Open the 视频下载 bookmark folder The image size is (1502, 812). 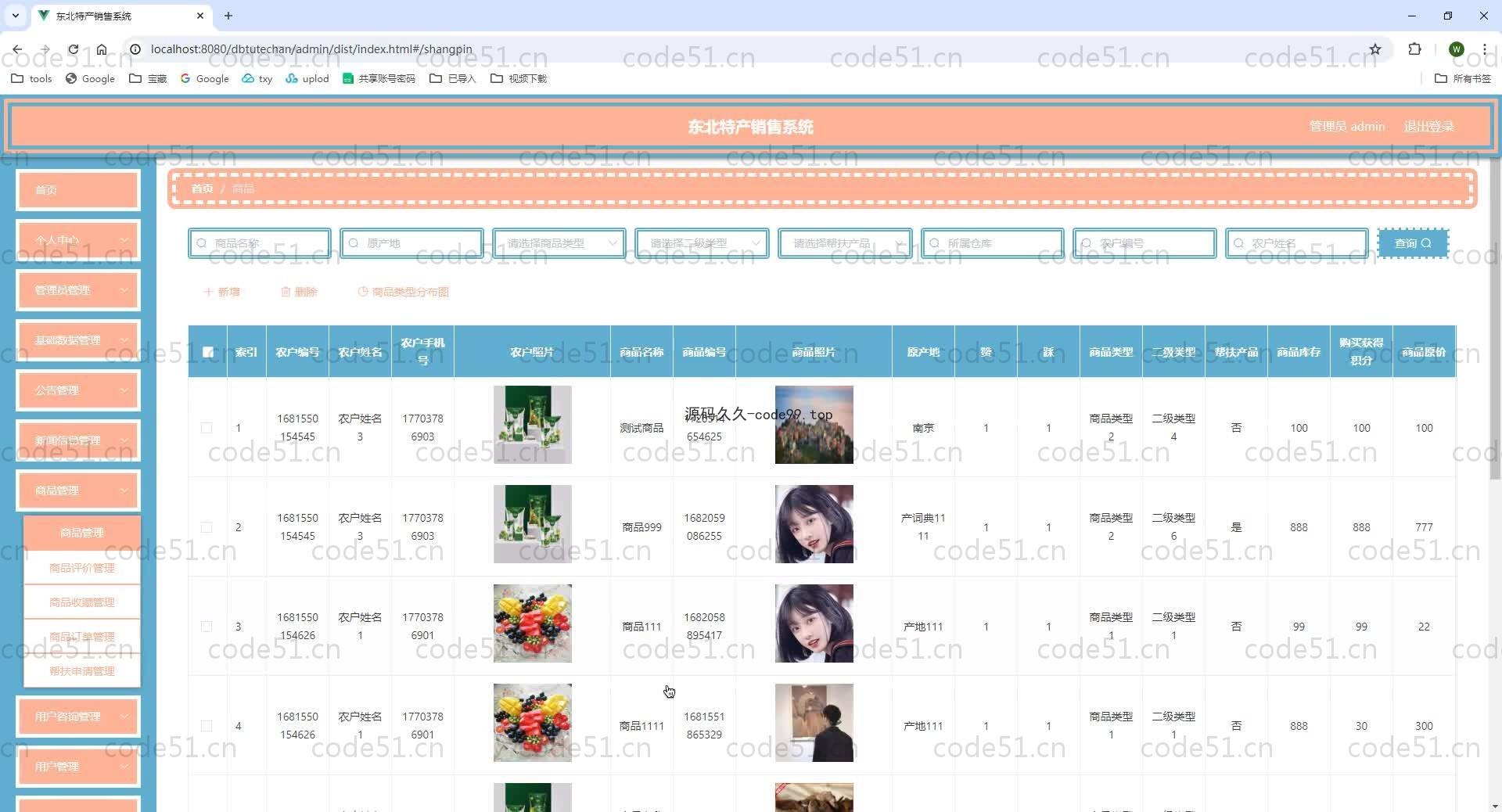point(518,78)
